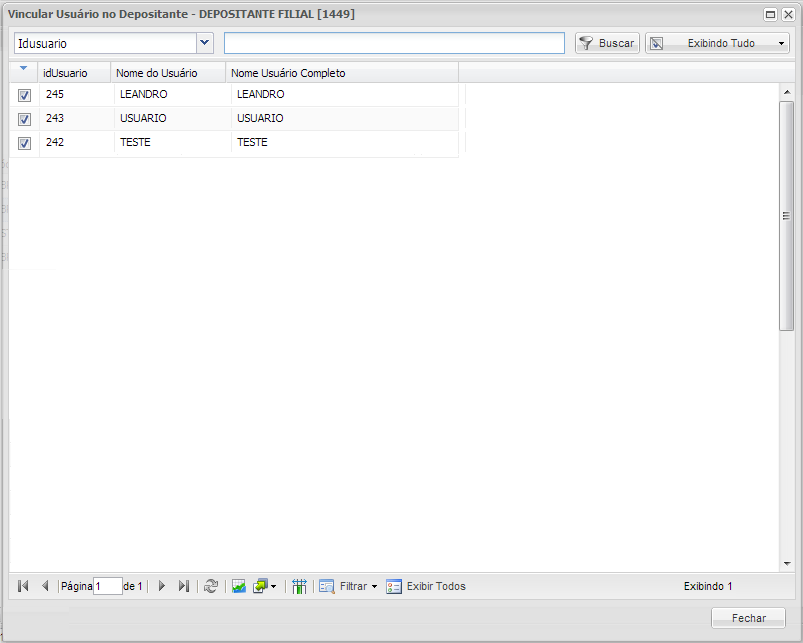Uncheck the row for user 245 LEANDRO

click(24, 95)
